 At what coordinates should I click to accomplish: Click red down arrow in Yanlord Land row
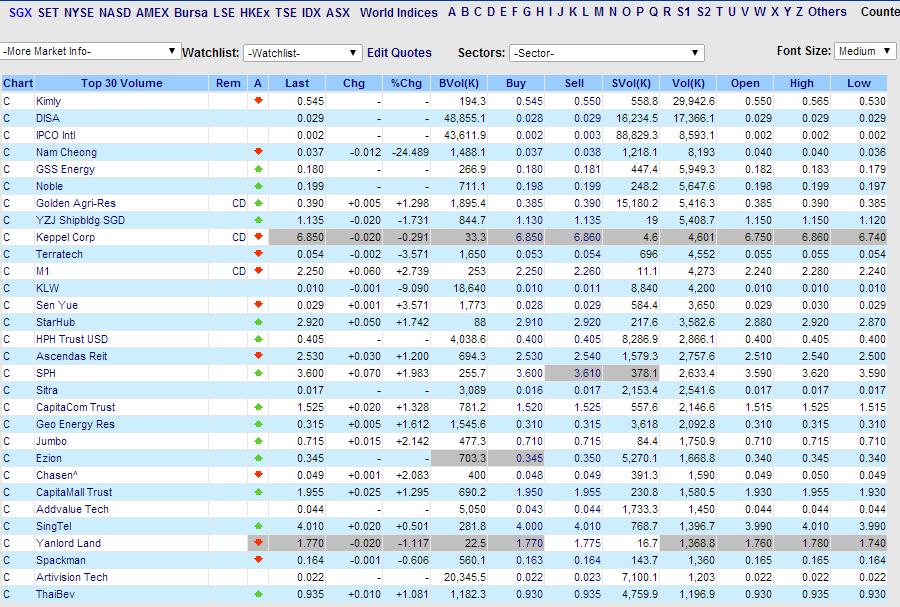tap(258, 542)
